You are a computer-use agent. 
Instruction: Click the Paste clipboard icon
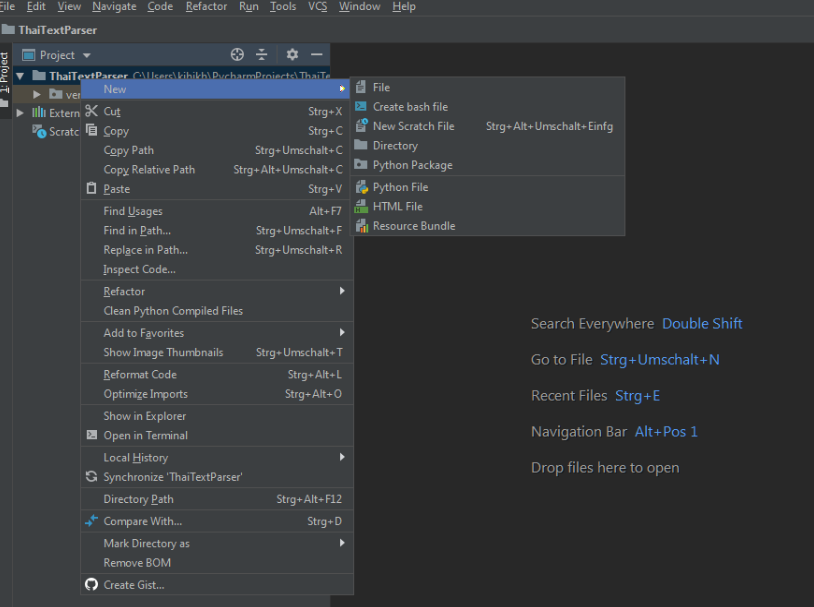point(91,188)
